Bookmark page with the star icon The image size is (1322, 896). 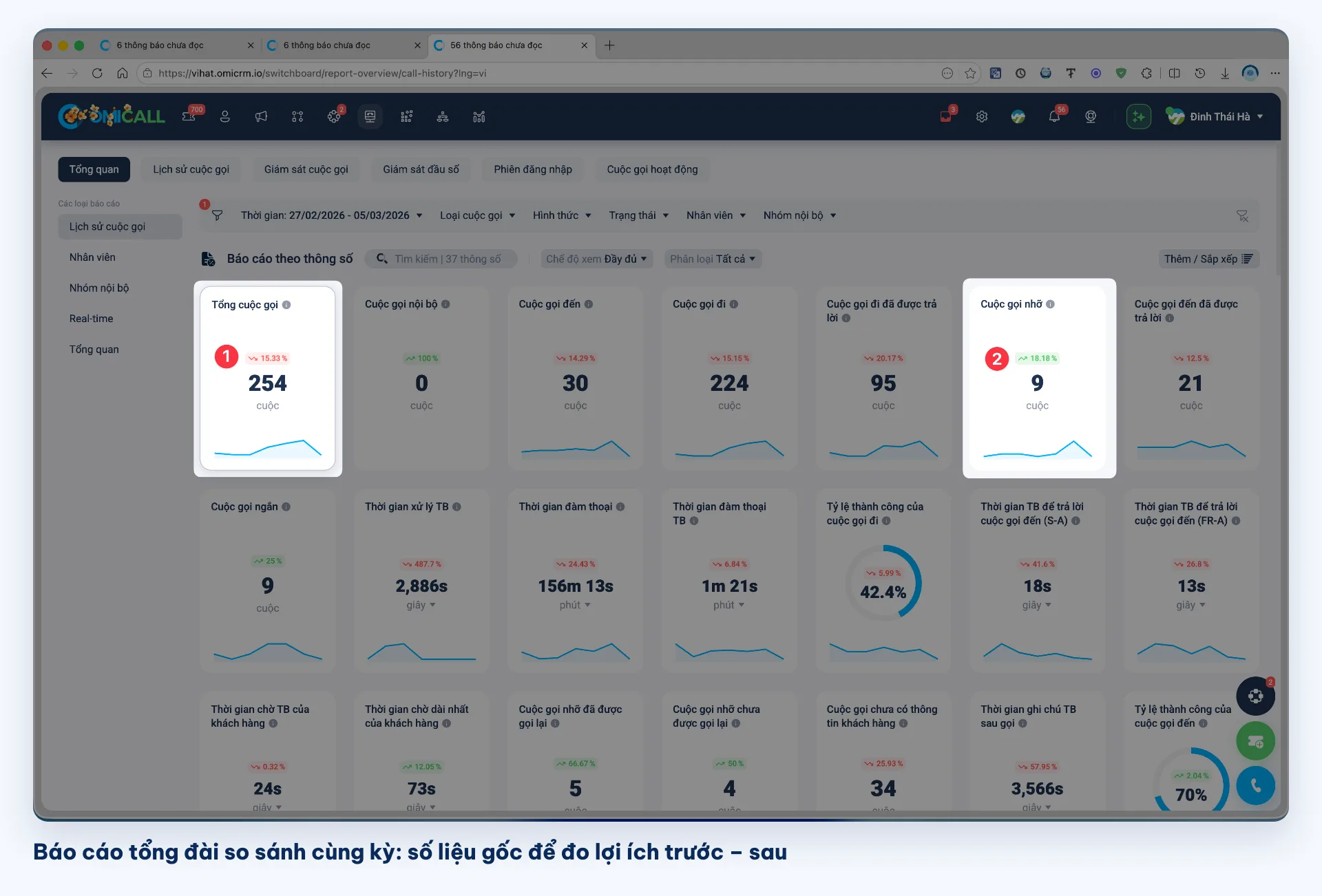click(x=970, y=73)
